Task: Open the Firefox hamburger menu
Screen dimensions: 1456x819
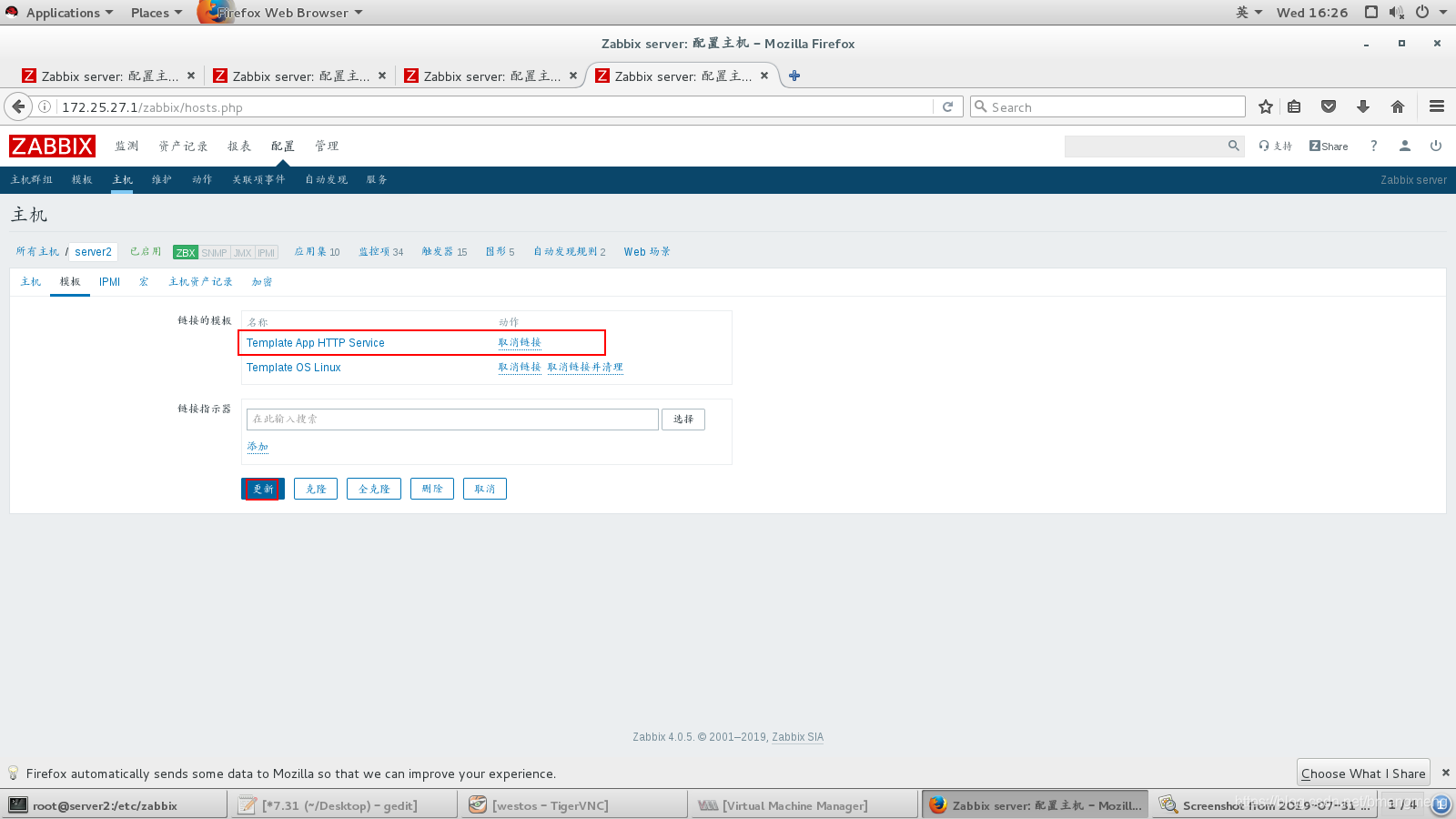Action: [1437, 106]
